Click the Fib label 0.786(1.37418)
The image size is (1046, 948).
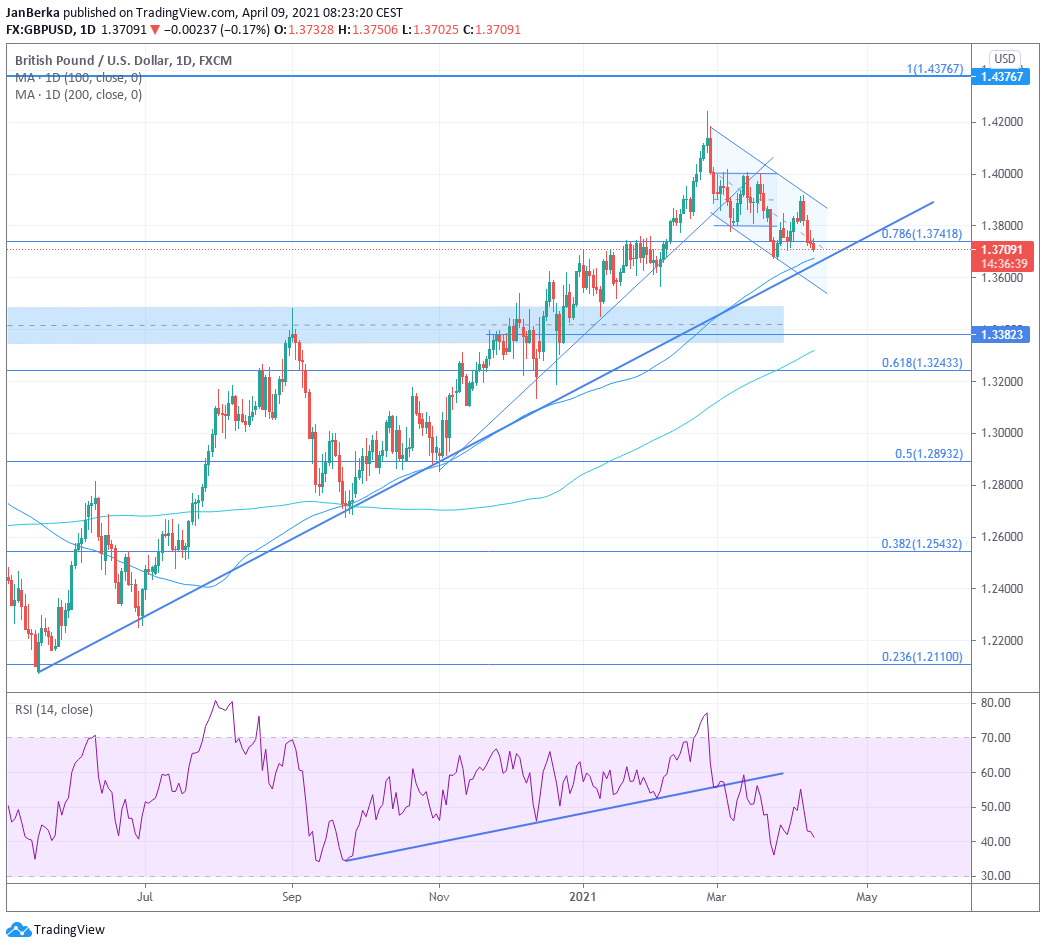(921, 233)
